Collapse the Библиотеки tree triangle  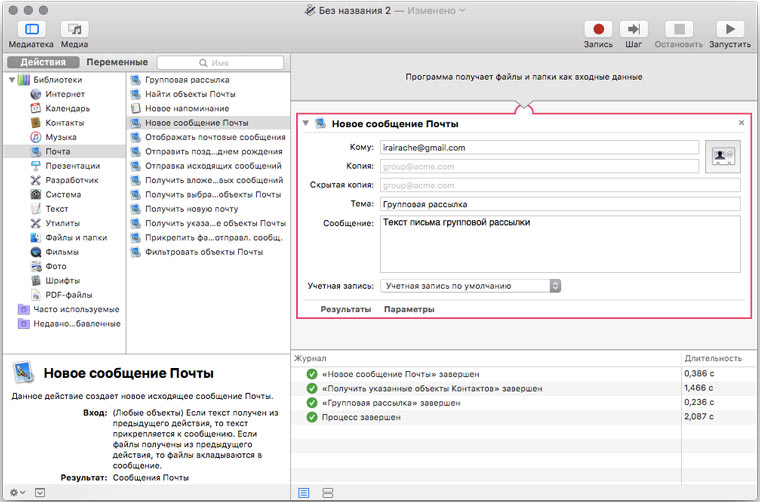(12, 80)
